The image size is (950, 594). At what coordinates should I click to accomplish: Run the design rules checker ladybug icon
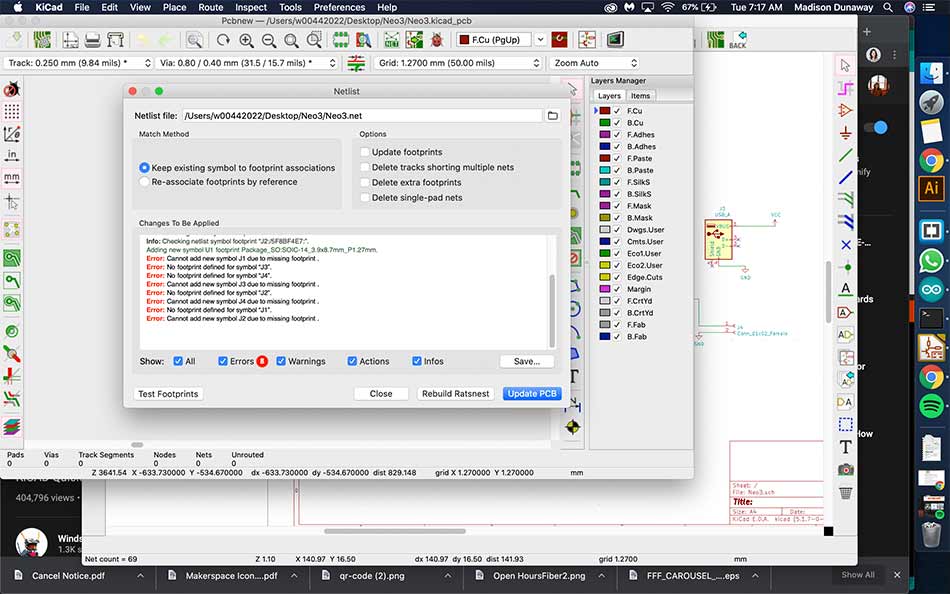point(436,40)
